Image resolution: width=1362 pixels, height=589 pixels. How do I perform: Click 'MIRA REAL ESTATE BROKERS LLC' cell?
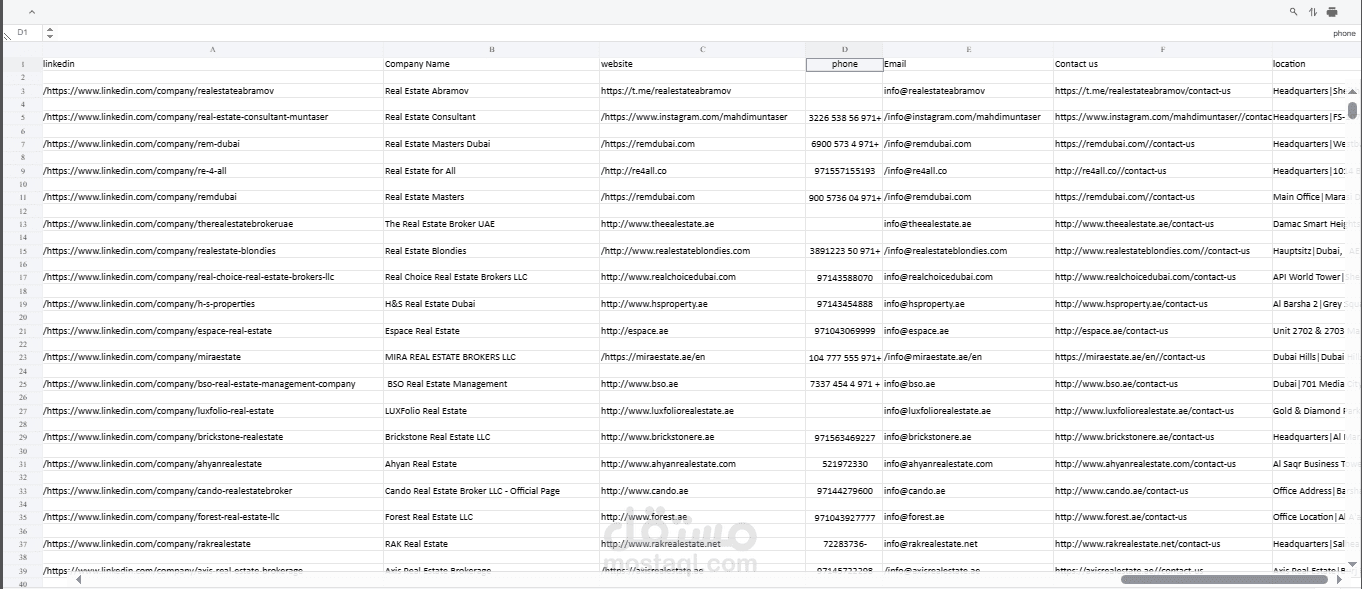point(492,357)
